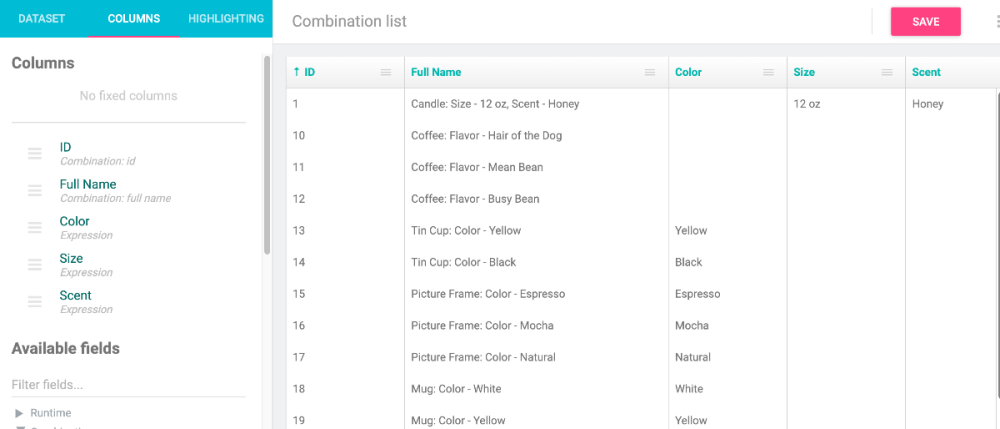Image resolution: width=1000 pixels, height=429 pixels.
Task: Click the ID ascending sort arrow
Action: [x=296, y=72]
